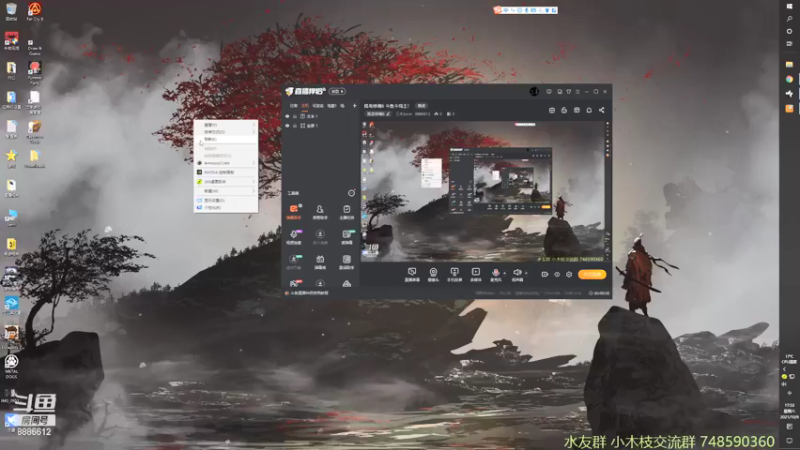Expand ArmouryCrate submenu in context menu
The image size is (800, 450).
point(226,163)
